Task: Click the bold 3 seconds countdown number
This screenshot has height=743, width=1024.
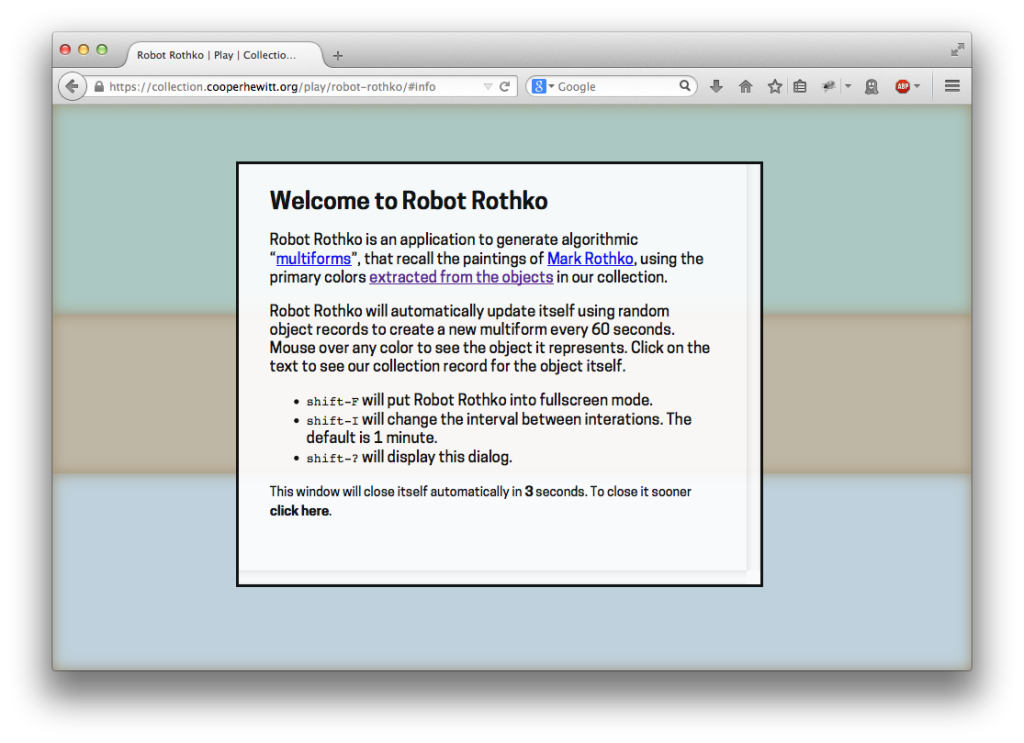Action: [529, 492]
